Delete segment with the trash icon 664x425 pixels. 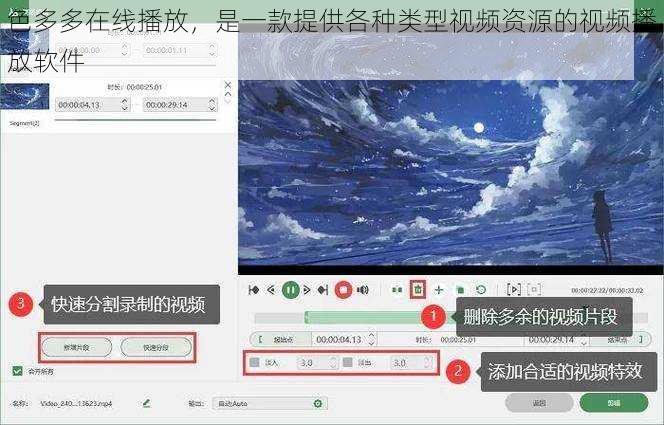418,290
